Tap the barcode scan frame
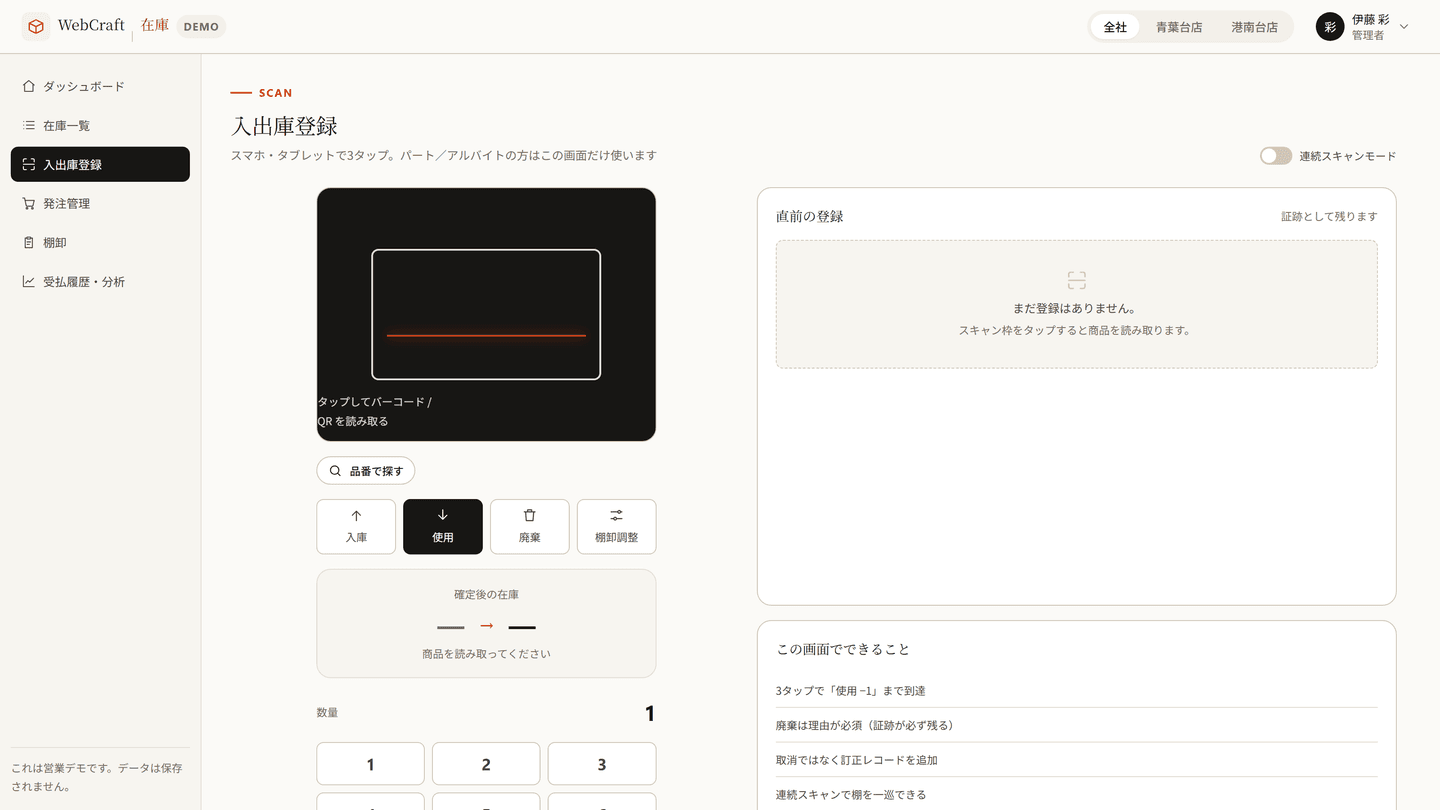The image size is (1440, 810). [486, 314]
